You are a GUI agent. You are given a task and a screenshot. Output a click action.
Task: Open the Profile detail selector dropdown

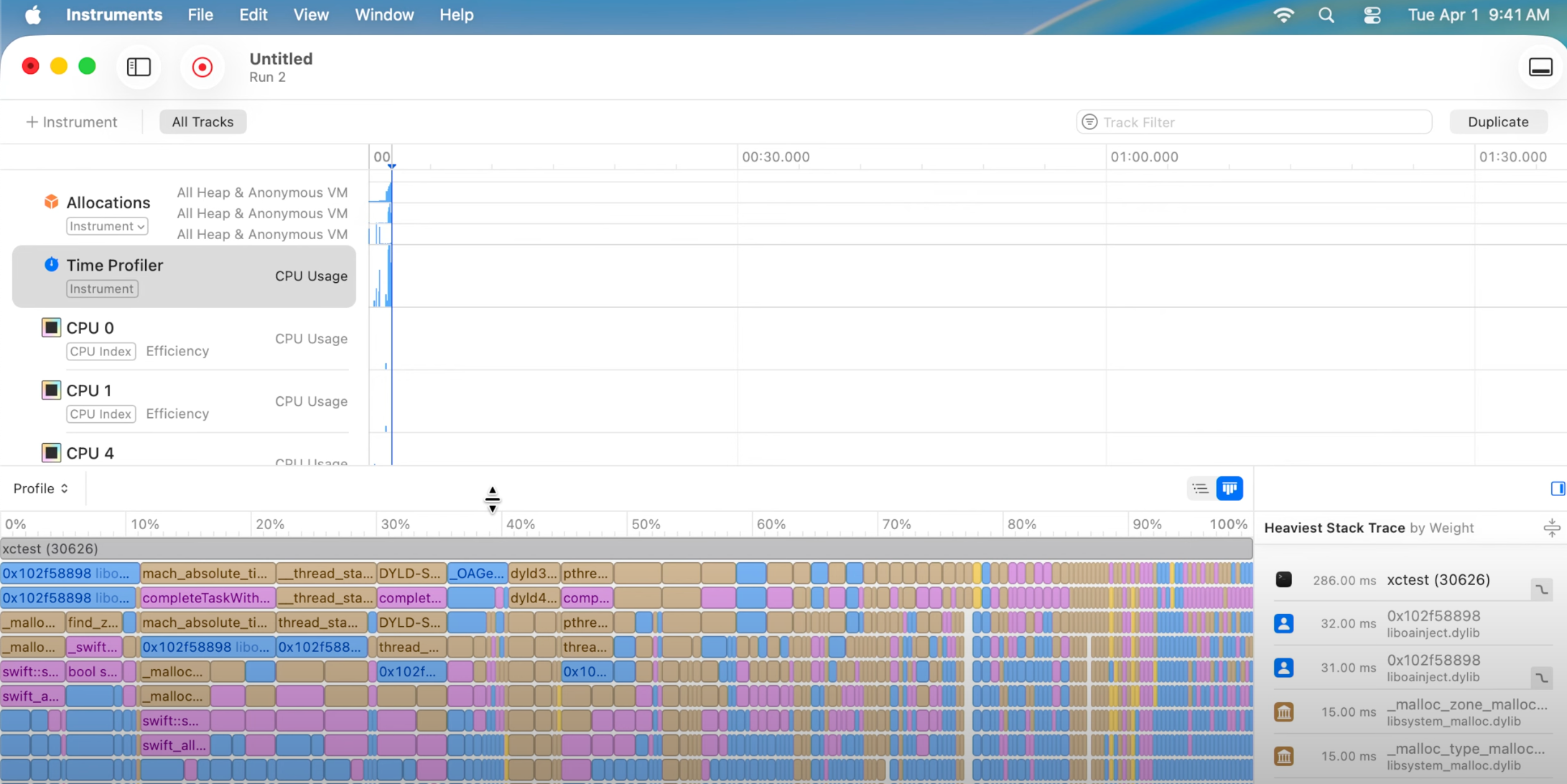41,488
